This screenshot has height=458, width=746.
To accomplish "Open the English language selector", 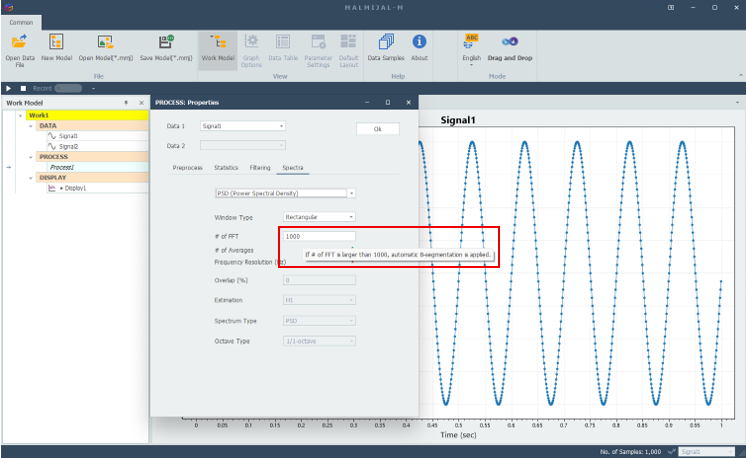I will (x=471, y=43).
